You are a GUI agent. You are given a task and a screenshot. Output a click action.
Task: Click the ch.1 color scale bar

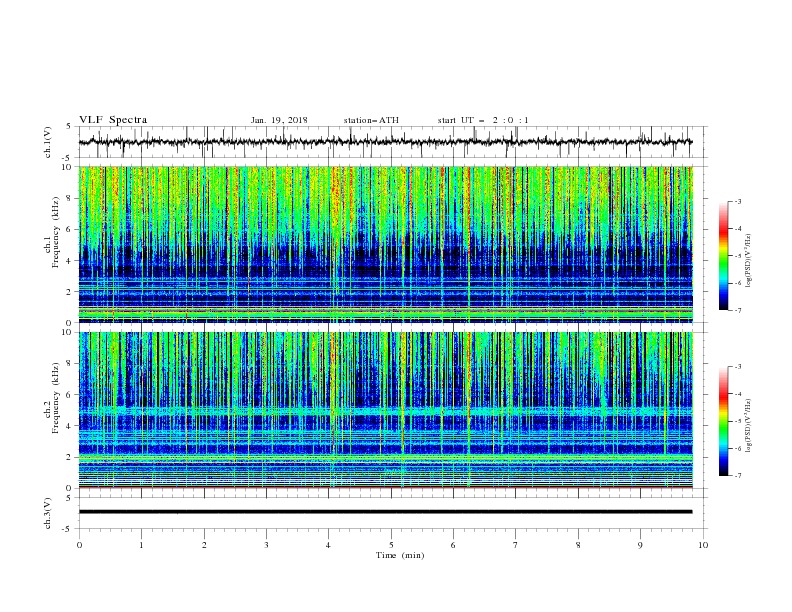[724, 256]
